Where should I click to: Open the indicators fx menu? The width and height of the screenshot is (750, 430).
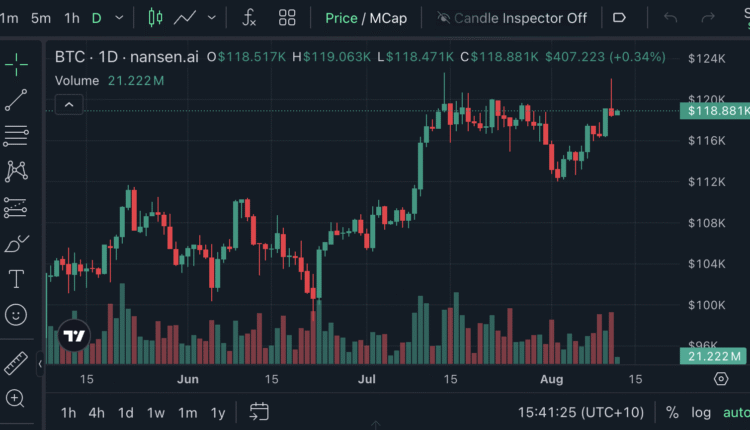click(x=249, y=18)
